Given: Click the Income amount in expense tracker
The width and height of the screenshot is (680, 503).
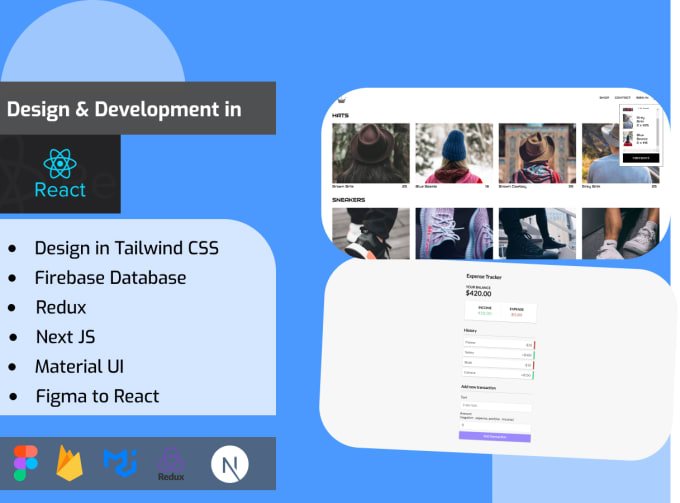Looking at the screenshot, I should point(484,313).
